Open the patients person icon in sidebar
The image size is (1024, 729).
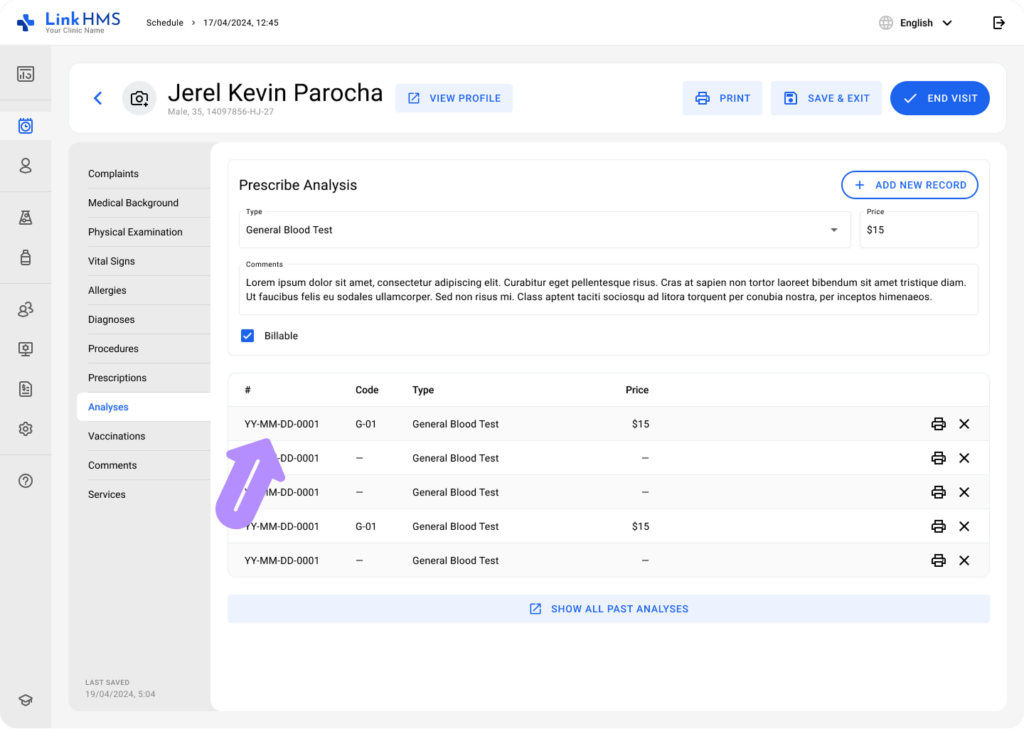25,166
